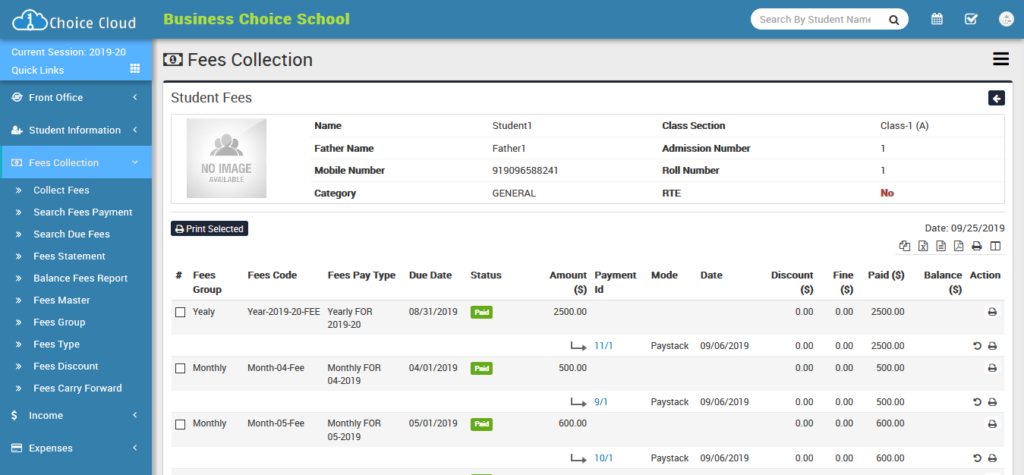
Task: Open Fees Carry Forward
Action: tap(78, 388)
